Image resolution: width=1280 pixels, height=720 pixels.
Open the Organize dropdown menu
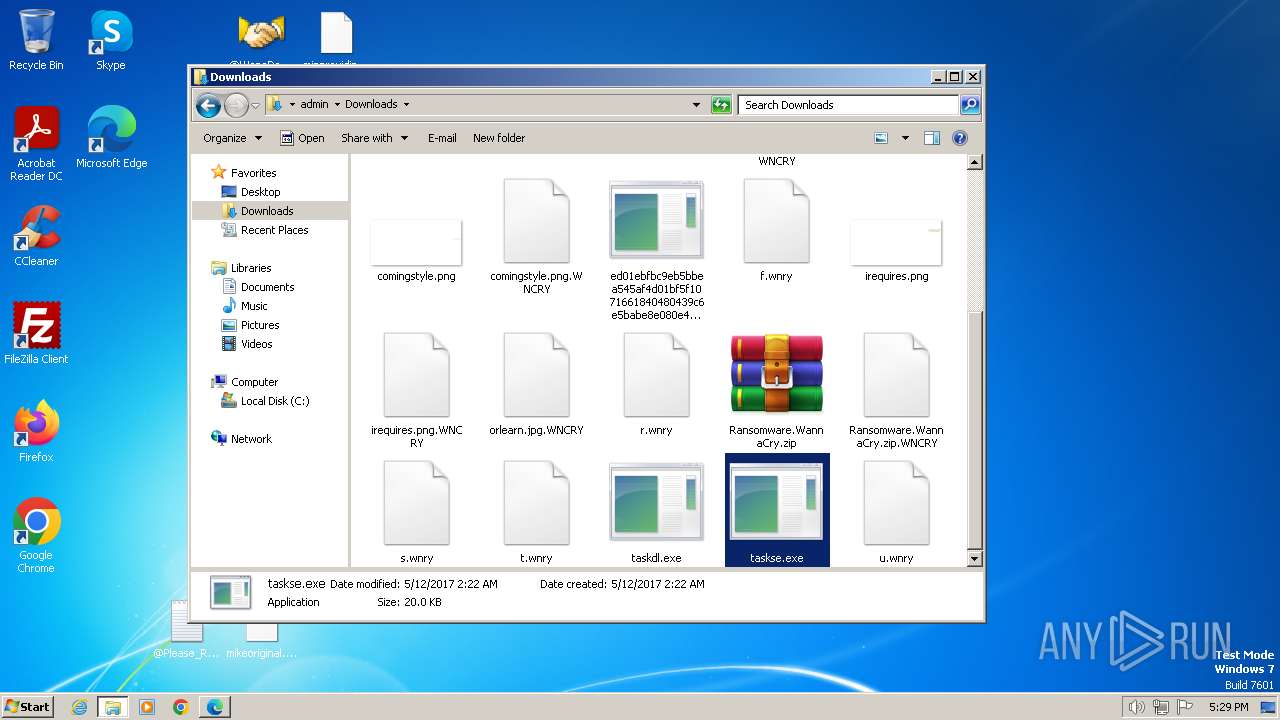pyautogui.click(x=233, y=138)
